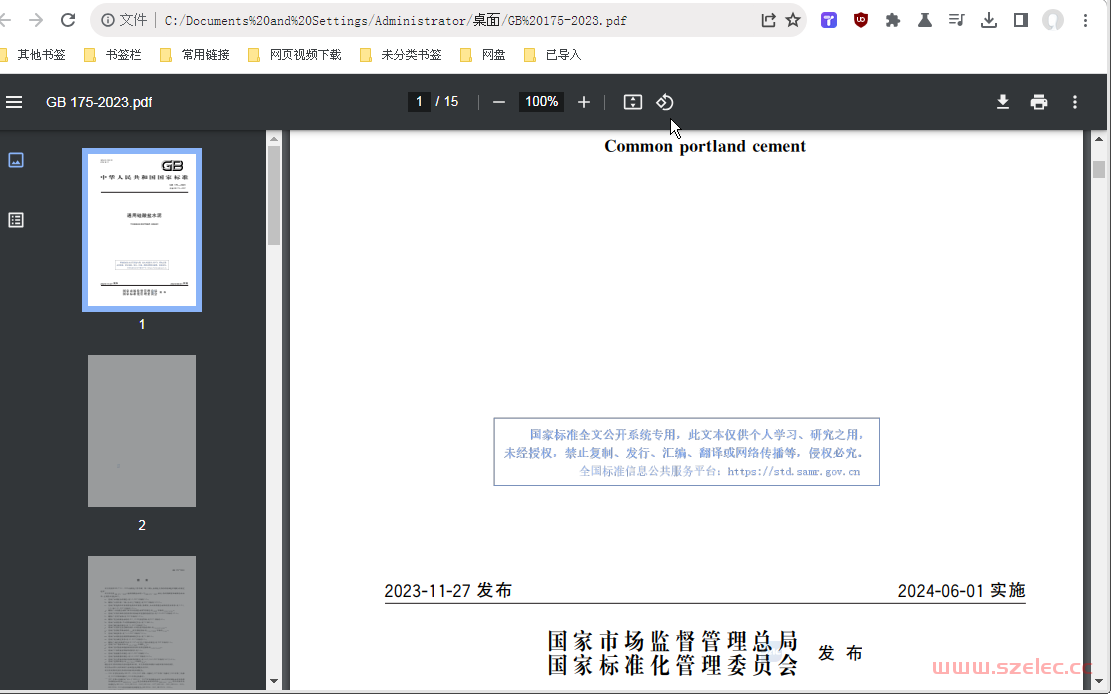1111x694 pixels.
Task: Click the '2024-06-01 实施' date text
Action: click(961, 591)
